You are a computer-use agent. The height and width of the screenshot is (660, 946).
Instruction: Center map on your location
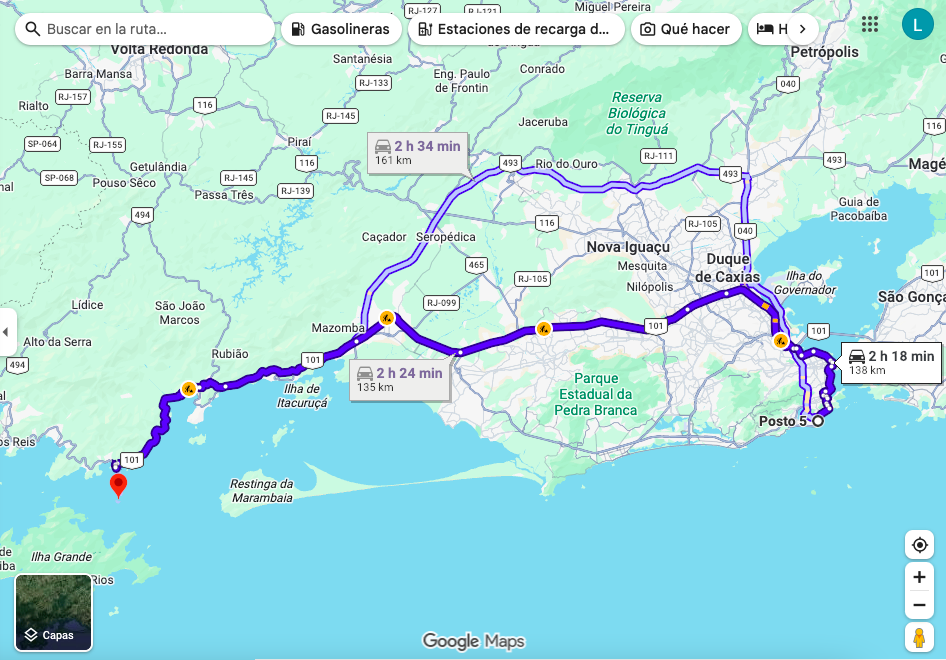[x=919, y=545]
